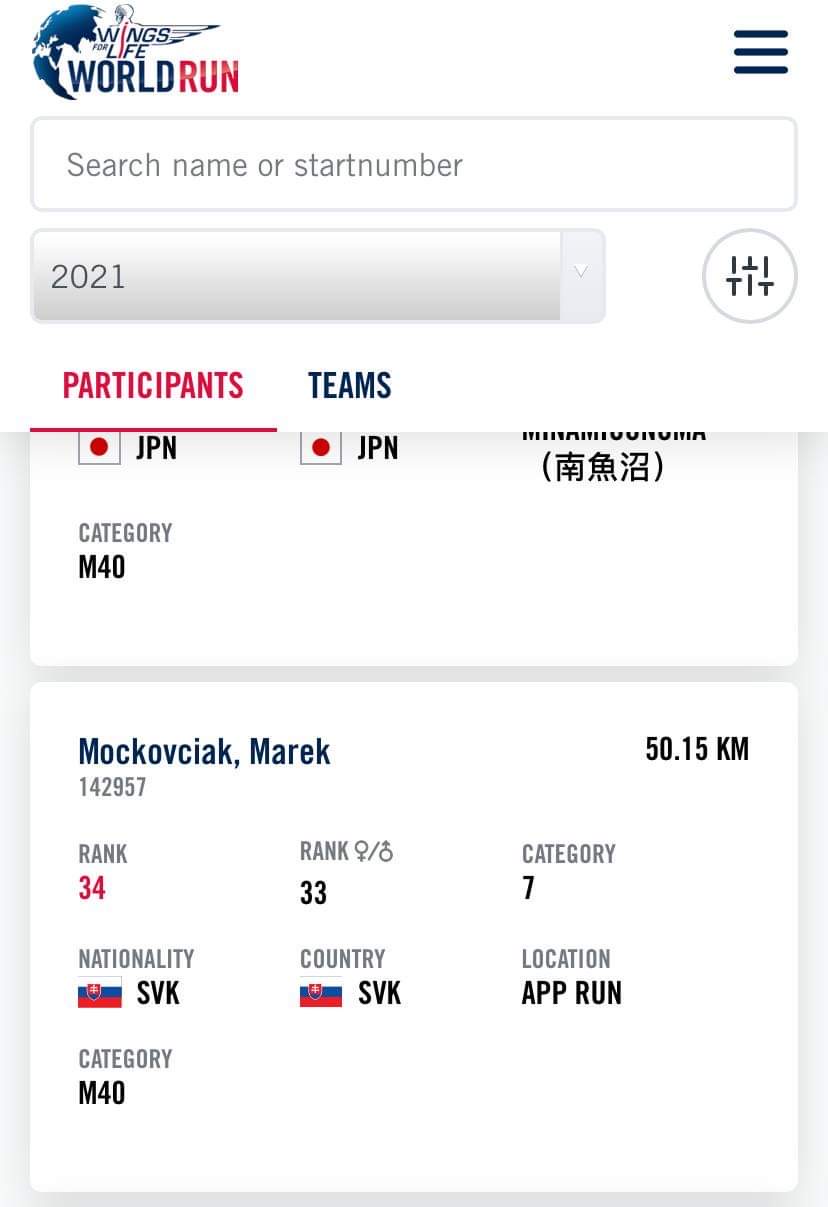Click start number 142957
Screen dimensions: 828x1207
click(112, 787)
